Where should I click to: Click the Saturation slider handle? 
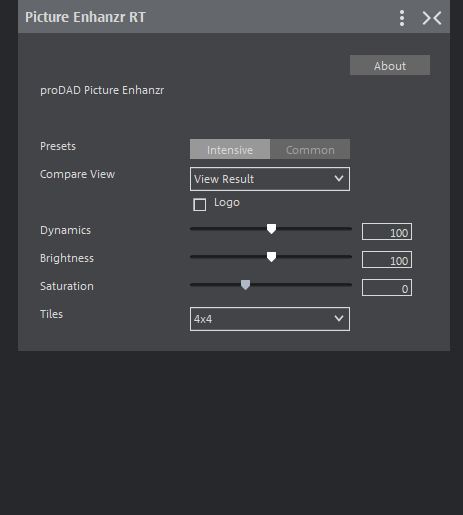pos(245,285)
